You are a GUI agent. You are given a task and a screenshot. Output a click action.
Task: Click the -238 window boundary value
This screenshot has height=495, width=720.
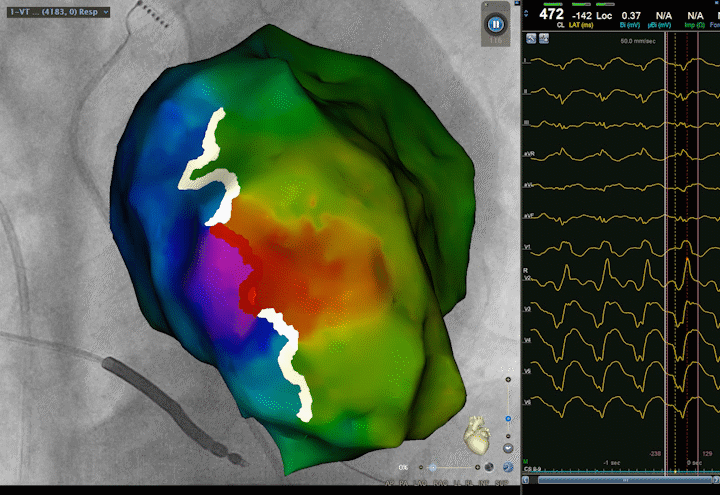click(x=655, y=454)
